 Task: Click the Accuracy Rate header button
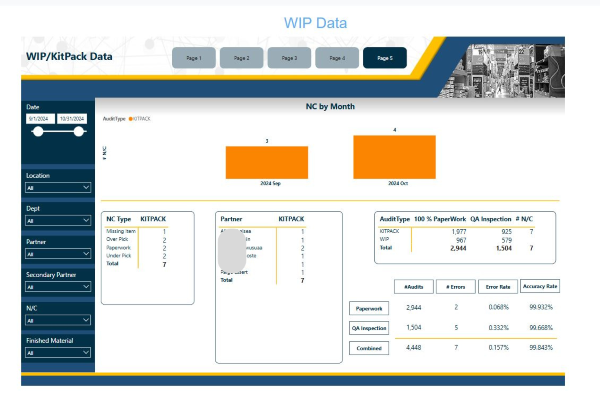540,286
